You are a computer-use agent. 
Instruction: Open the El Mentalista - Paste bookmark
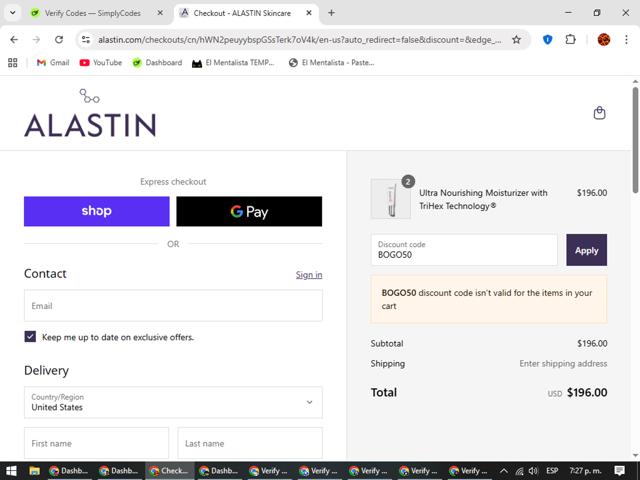[x=331, y=62]
